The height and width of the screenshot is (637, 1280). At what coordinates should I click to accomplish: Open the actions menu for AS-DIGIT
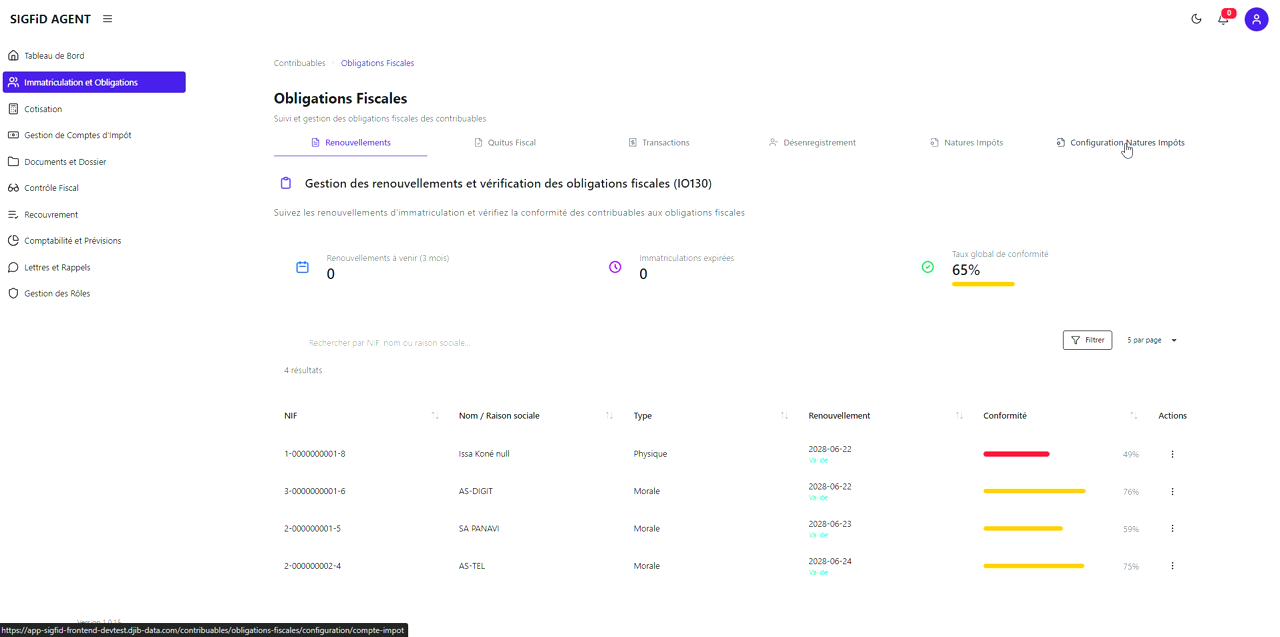tap(1172, 491)
